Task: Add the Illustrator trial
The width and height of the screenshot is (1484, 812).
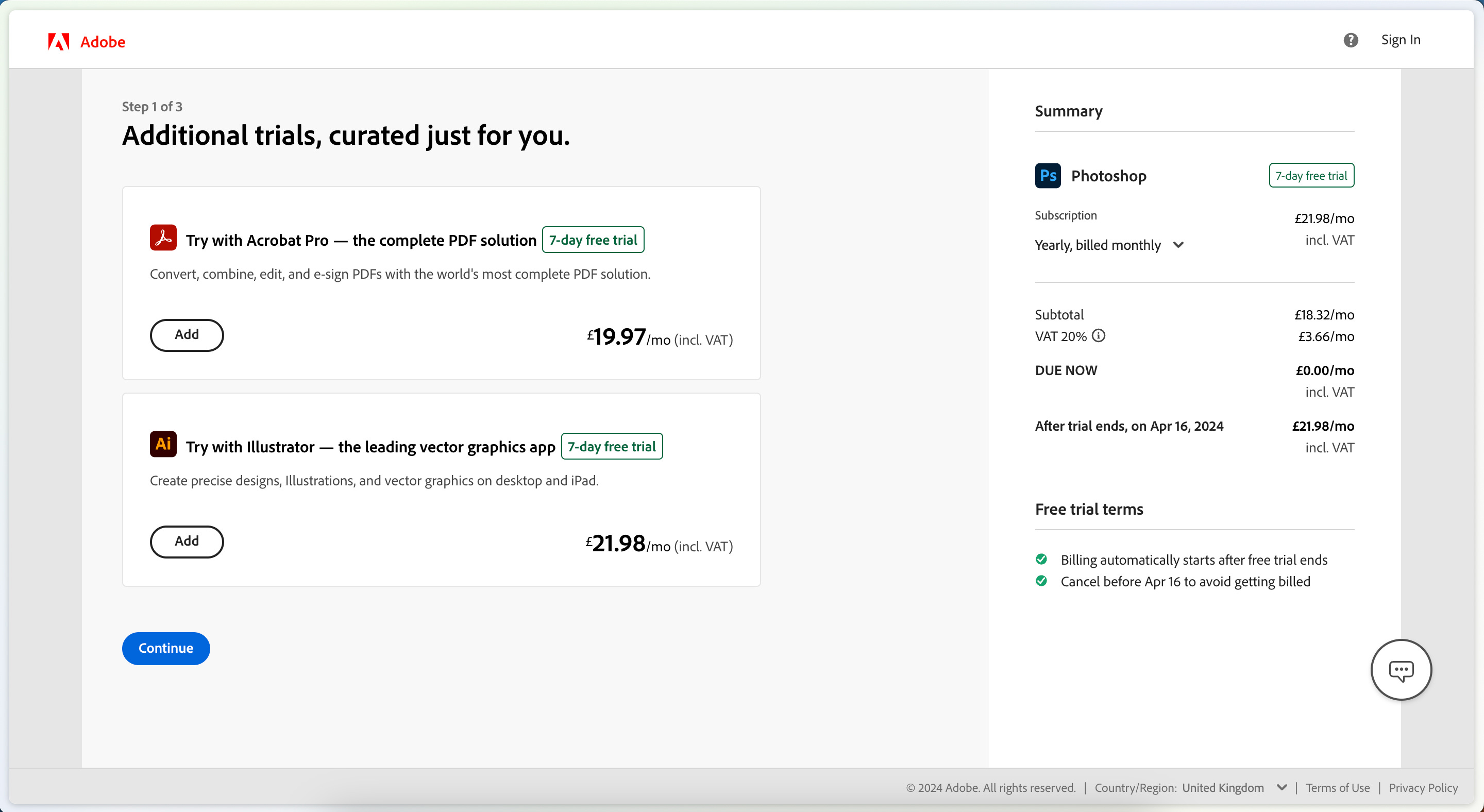Action: point(187,542)
